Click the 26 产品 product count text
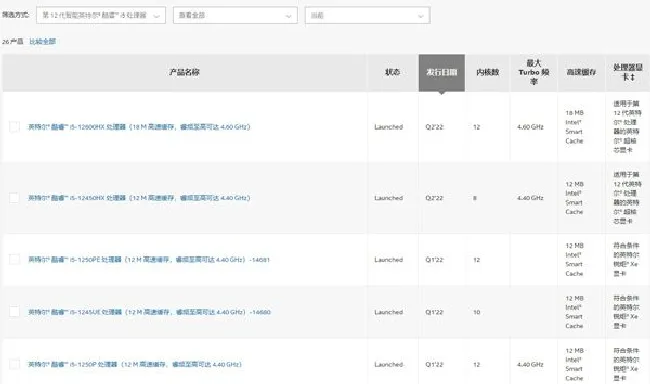 click(x=12, y=42)
